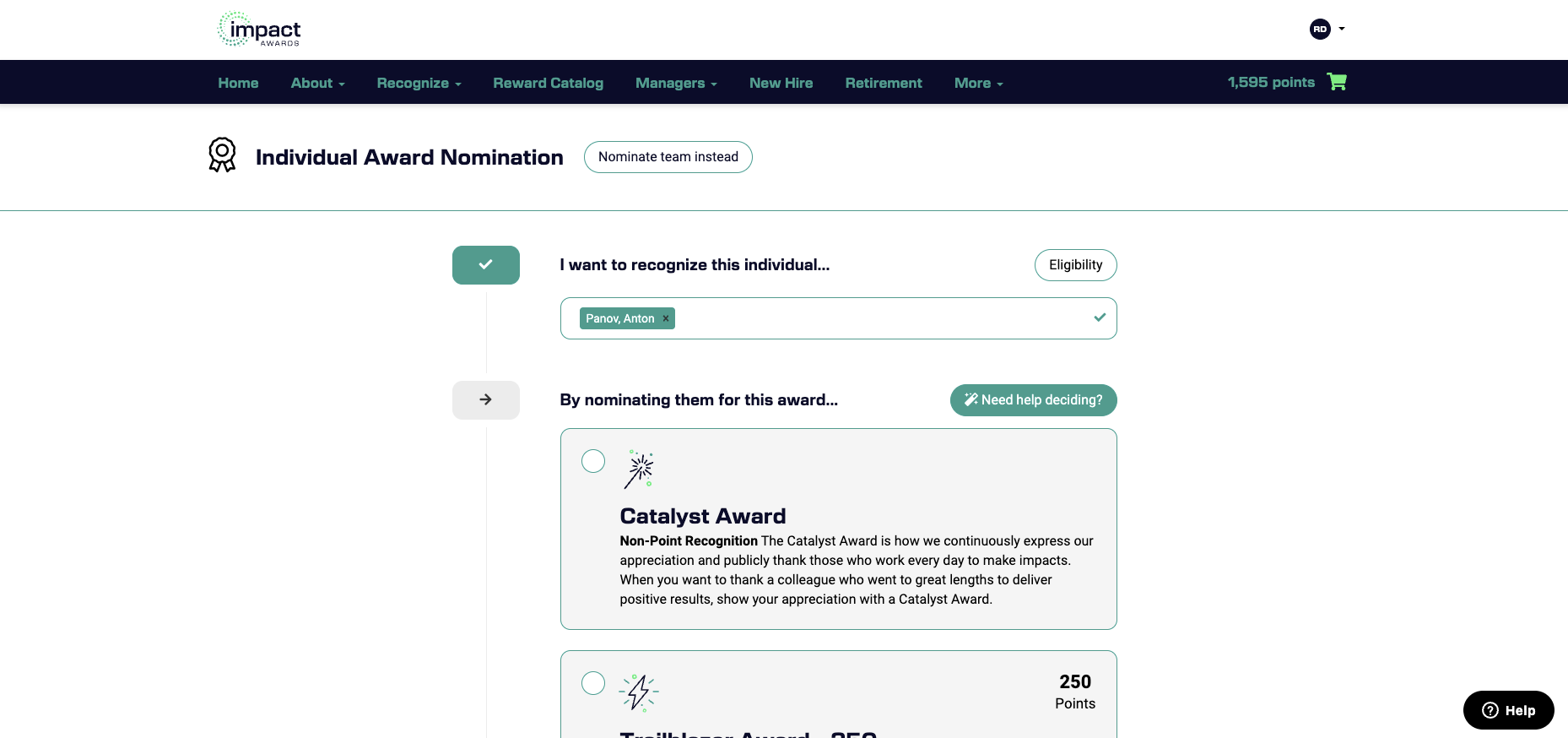Viewport: 1568px width, 738px height.
Task: Click the Need help deciding? button
Action: pos(1034,400)
